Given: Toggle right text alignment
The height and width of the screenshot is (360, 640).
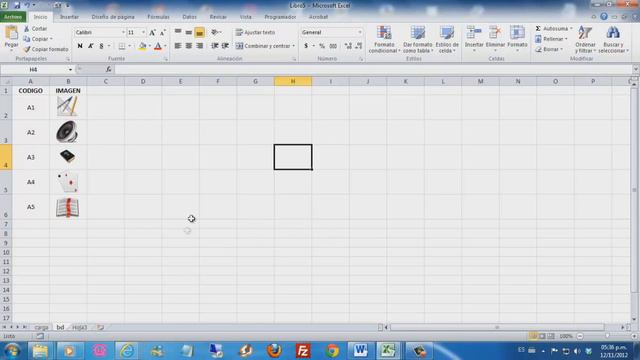Looking at the screenshot, I should click(200, 46).
